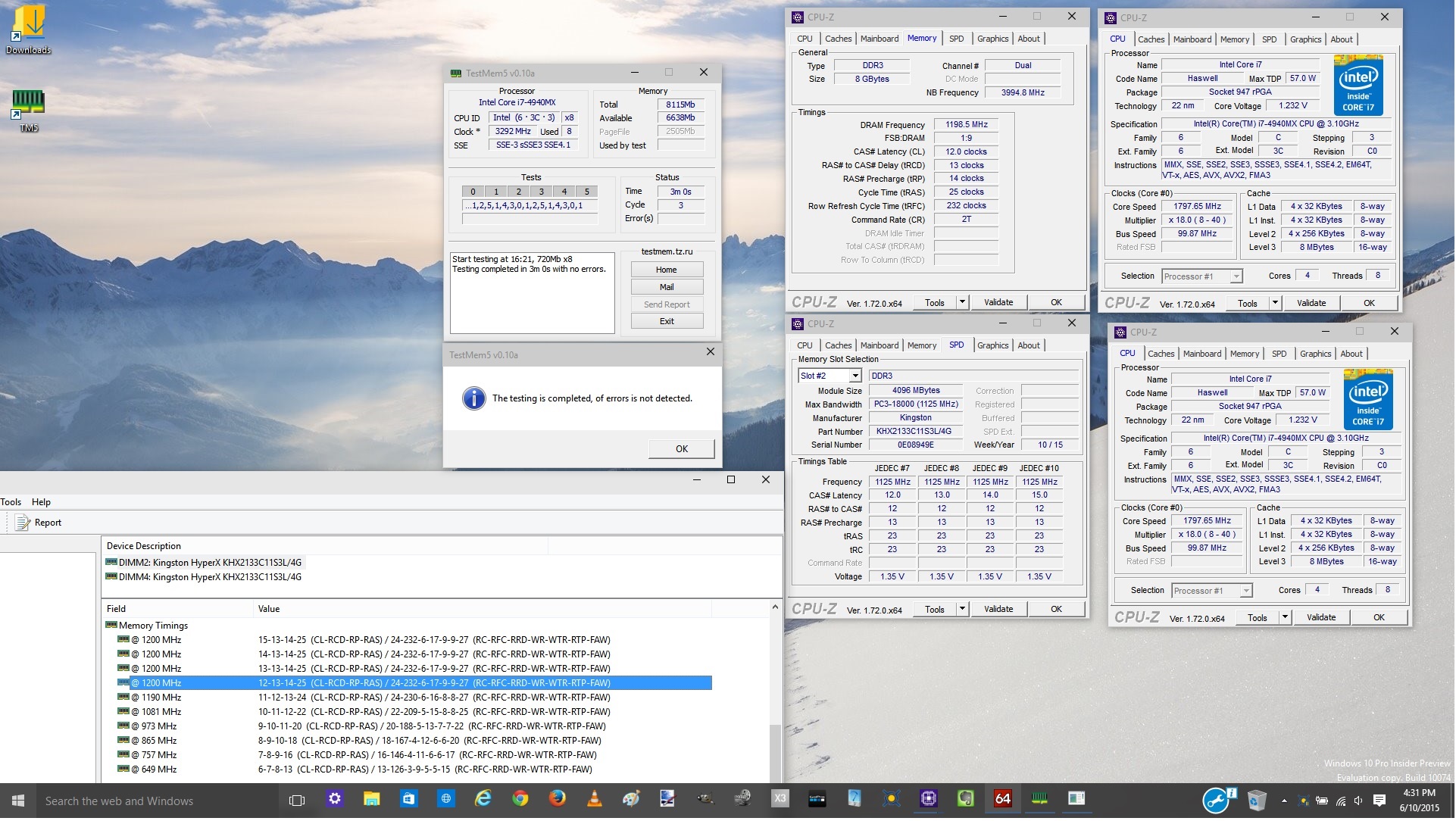Open the Wi-Fi network tray icon

tap(1341, 803)
